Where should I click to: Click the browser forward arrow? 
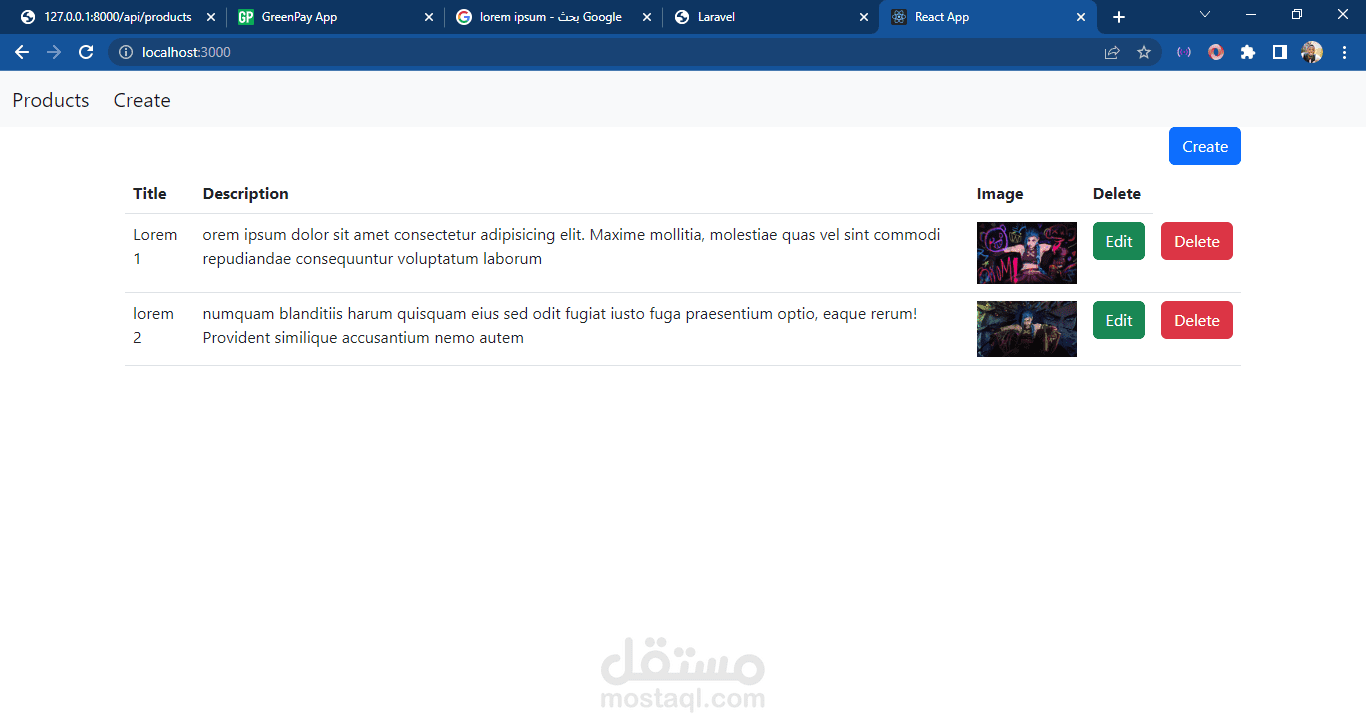pos(54,52)
